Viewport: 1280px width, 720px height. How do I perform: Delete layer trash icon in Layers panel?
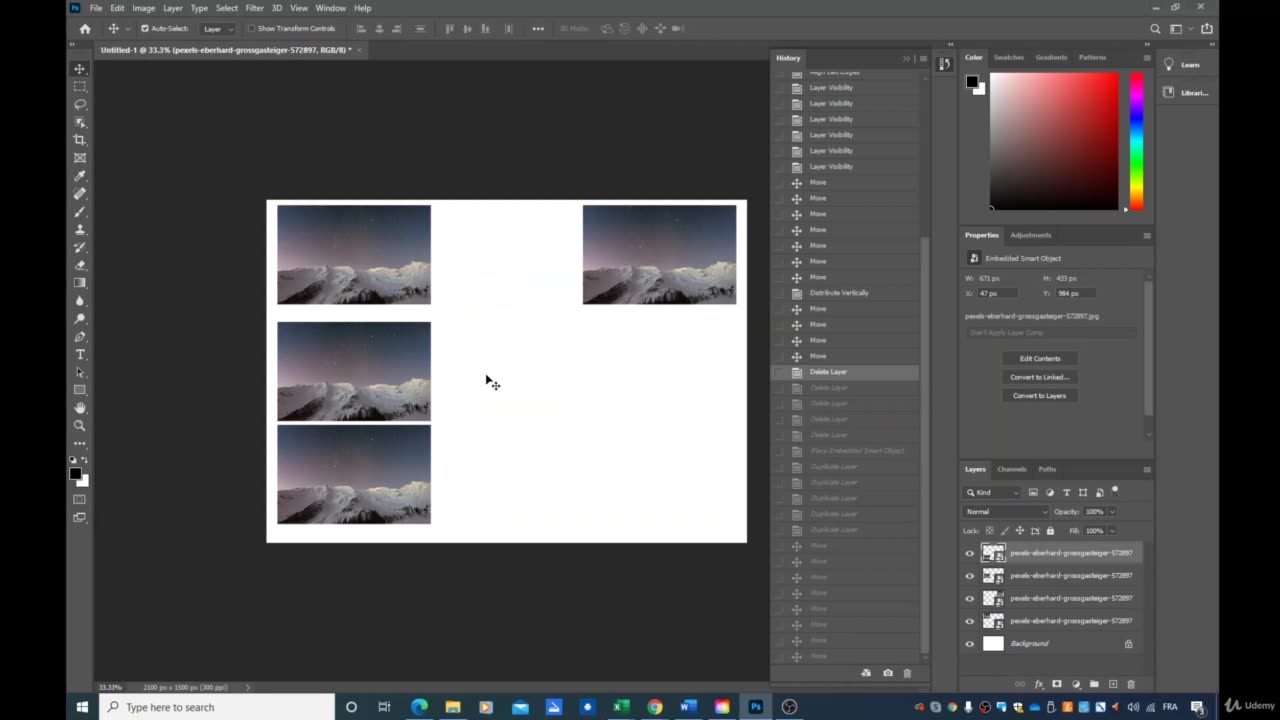point(1131,684)
